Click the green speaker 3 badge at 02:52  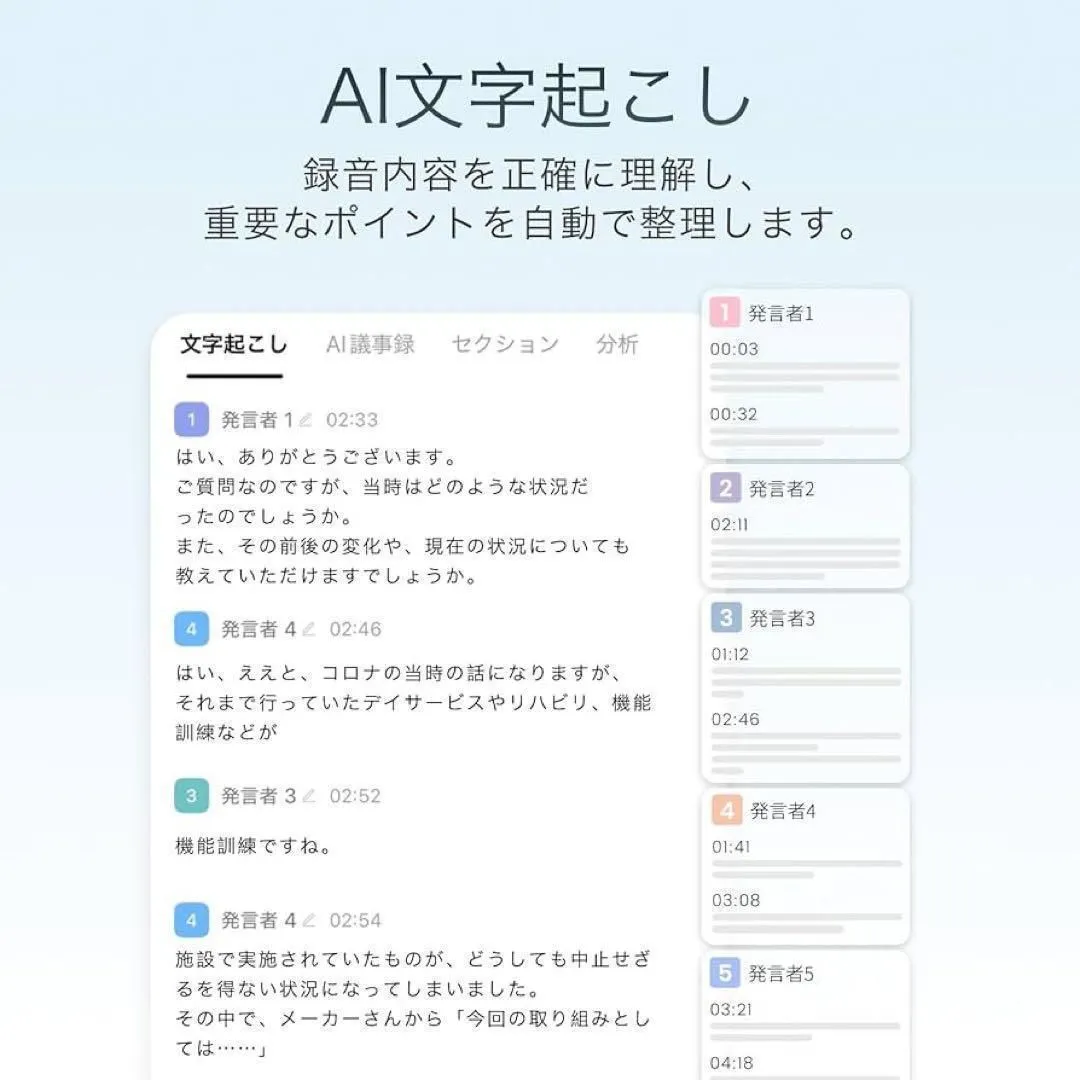tap(191, 796)
